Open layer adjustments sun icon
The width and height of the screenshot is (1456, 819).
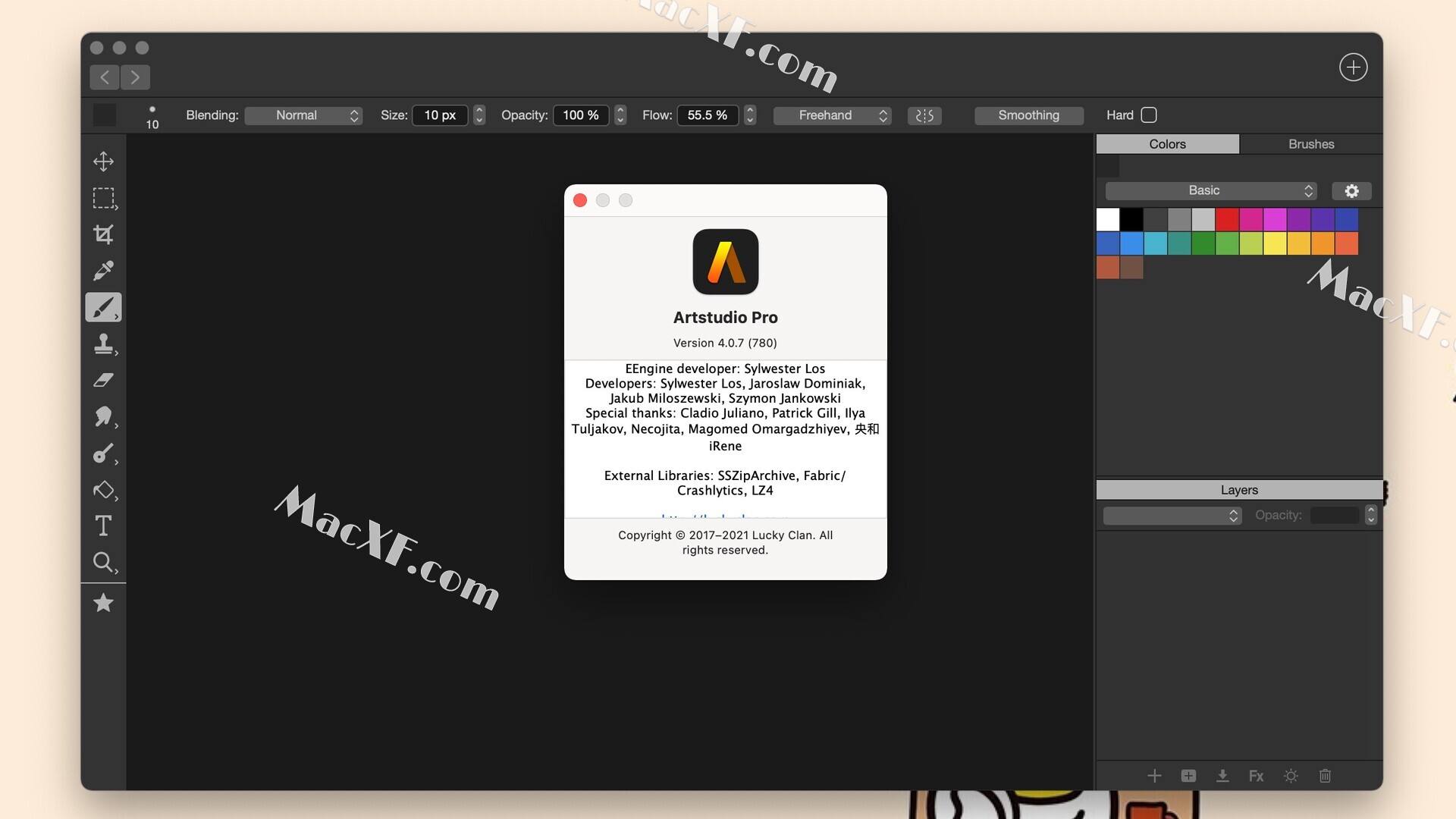(1291, 776)
